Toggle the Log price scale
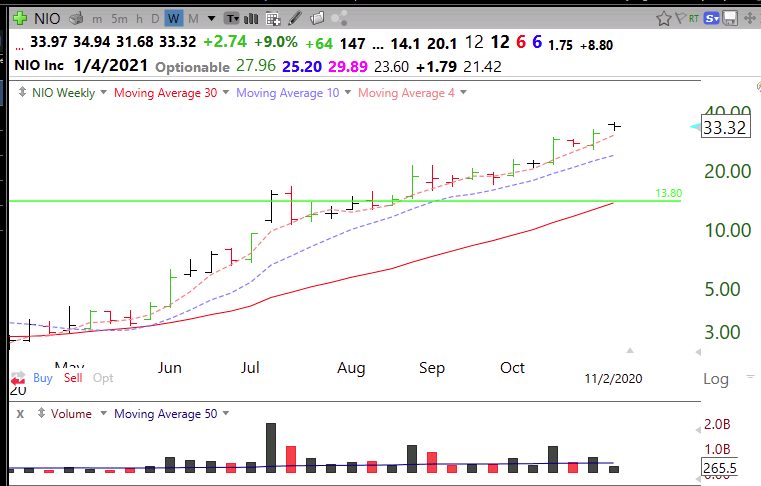The width and height of the screenshot is (761, 486). (716, 379)
